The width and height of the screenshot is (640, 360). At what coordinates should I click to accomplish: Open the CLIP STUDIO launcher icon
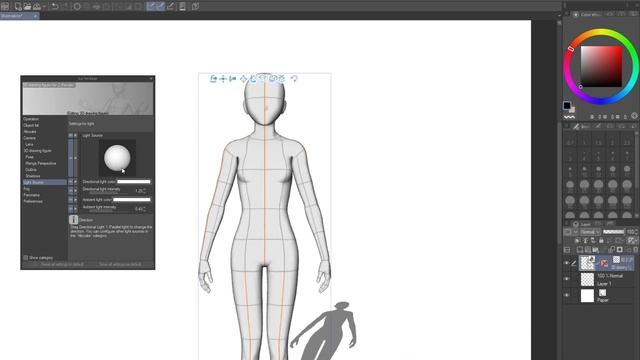(x=5, y=6)
